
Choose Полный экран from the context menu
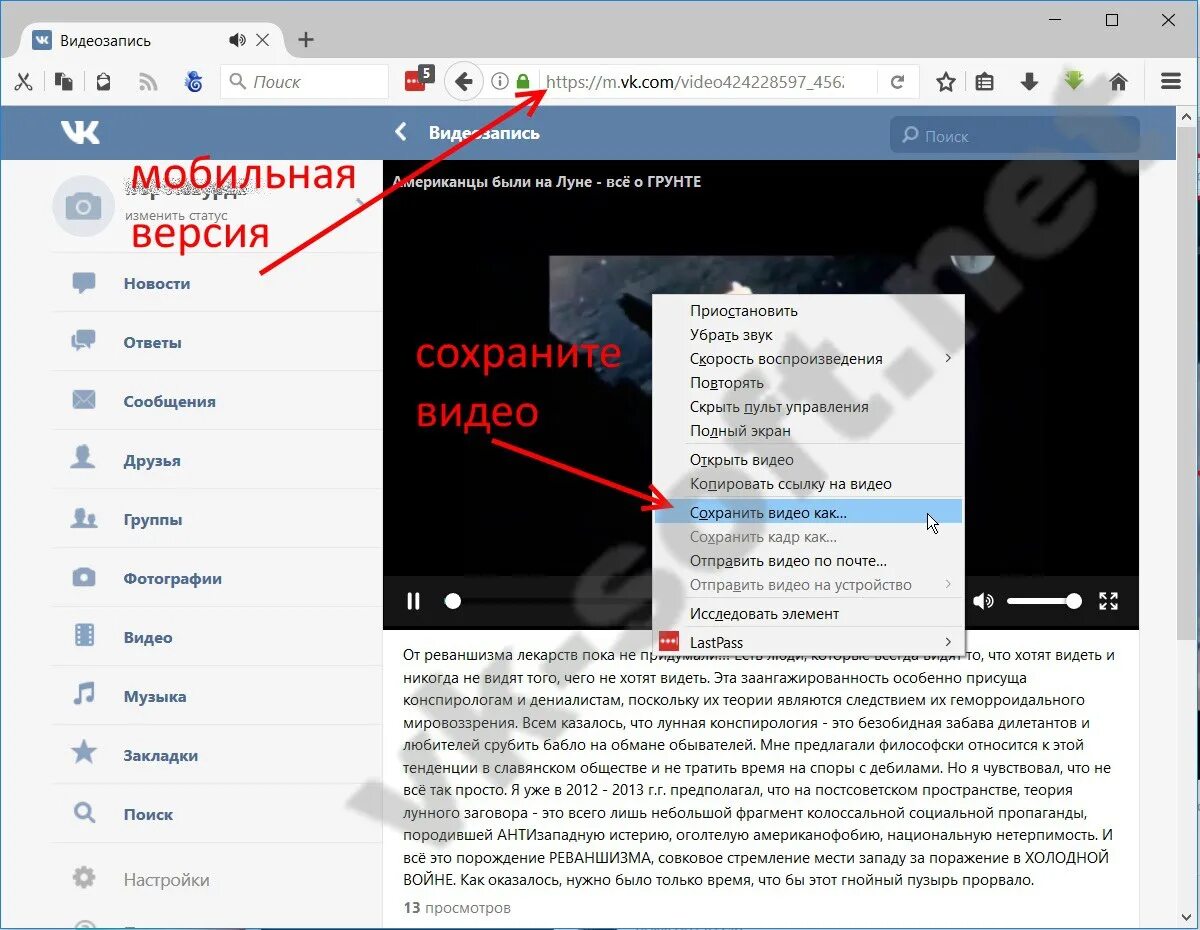pyautogui.click(x=808, y=431)
